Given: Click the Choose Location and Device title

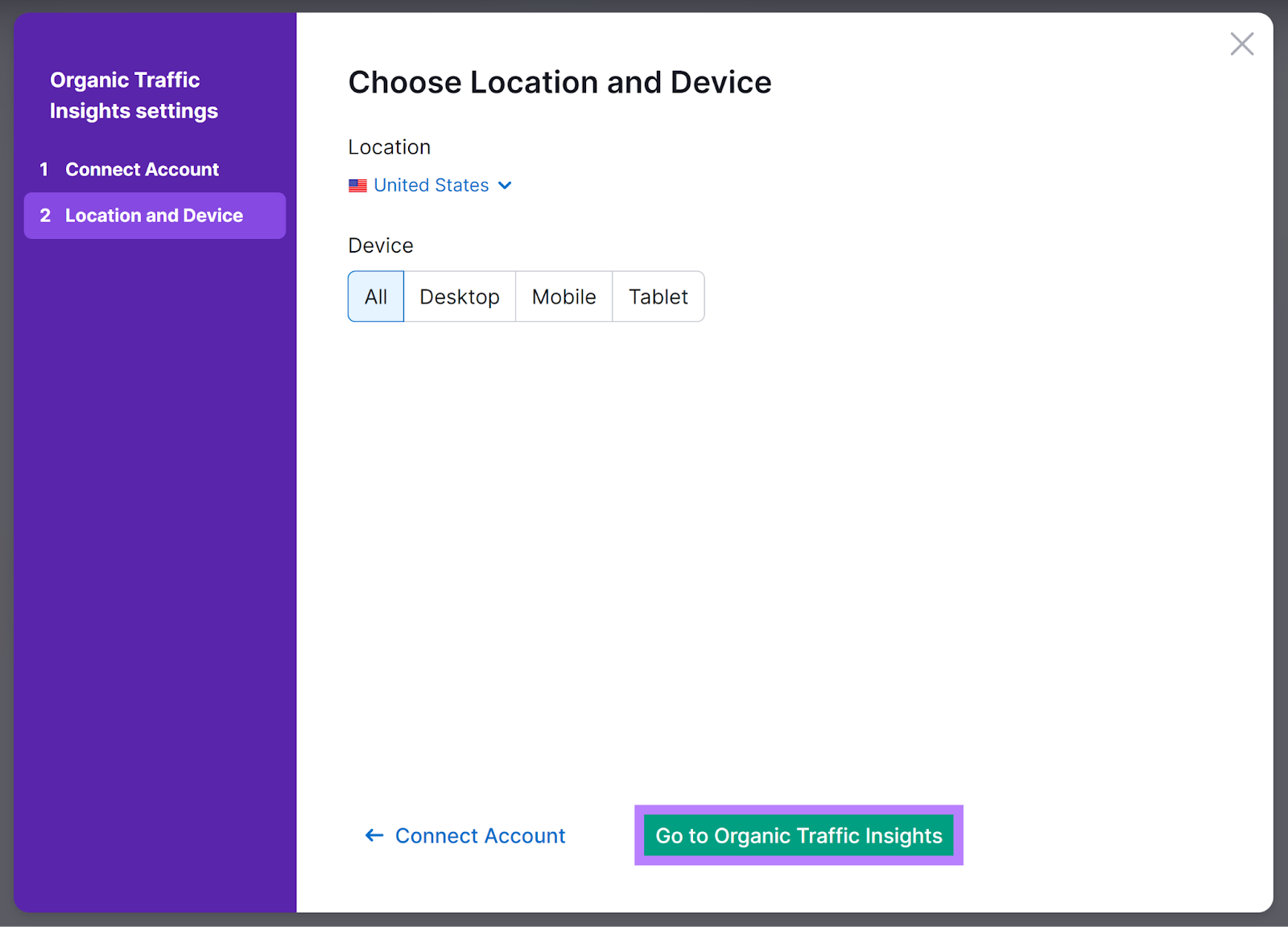Looking at the screenshot, I should coord(559,81).
